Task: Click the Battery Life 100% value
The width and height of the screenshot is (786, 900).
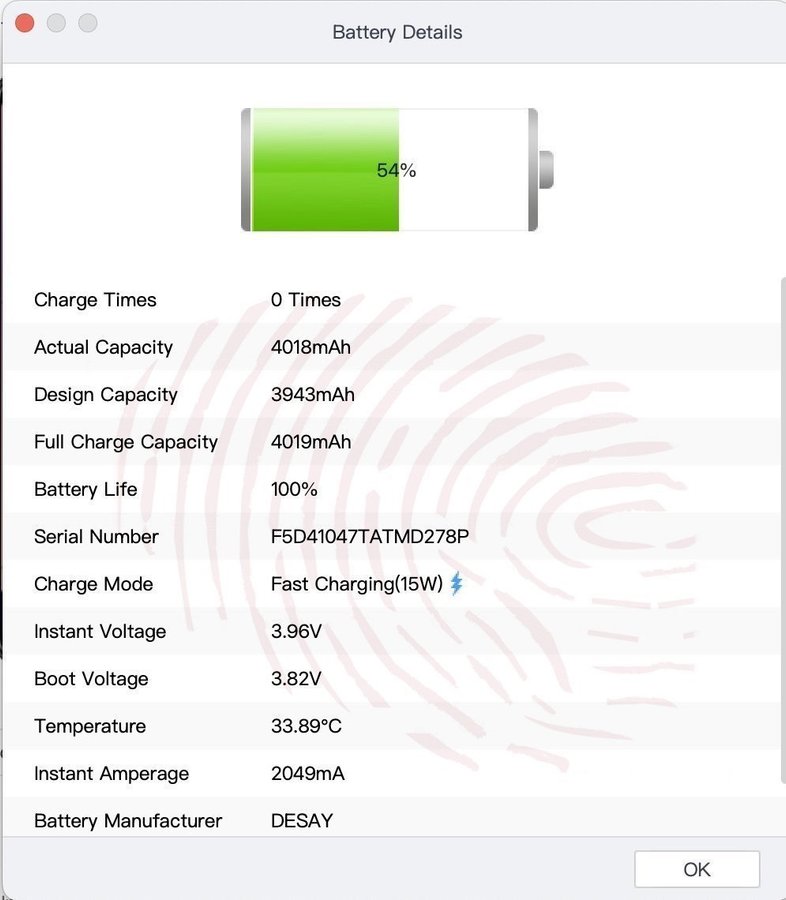Action: click(x=294, y=490)
